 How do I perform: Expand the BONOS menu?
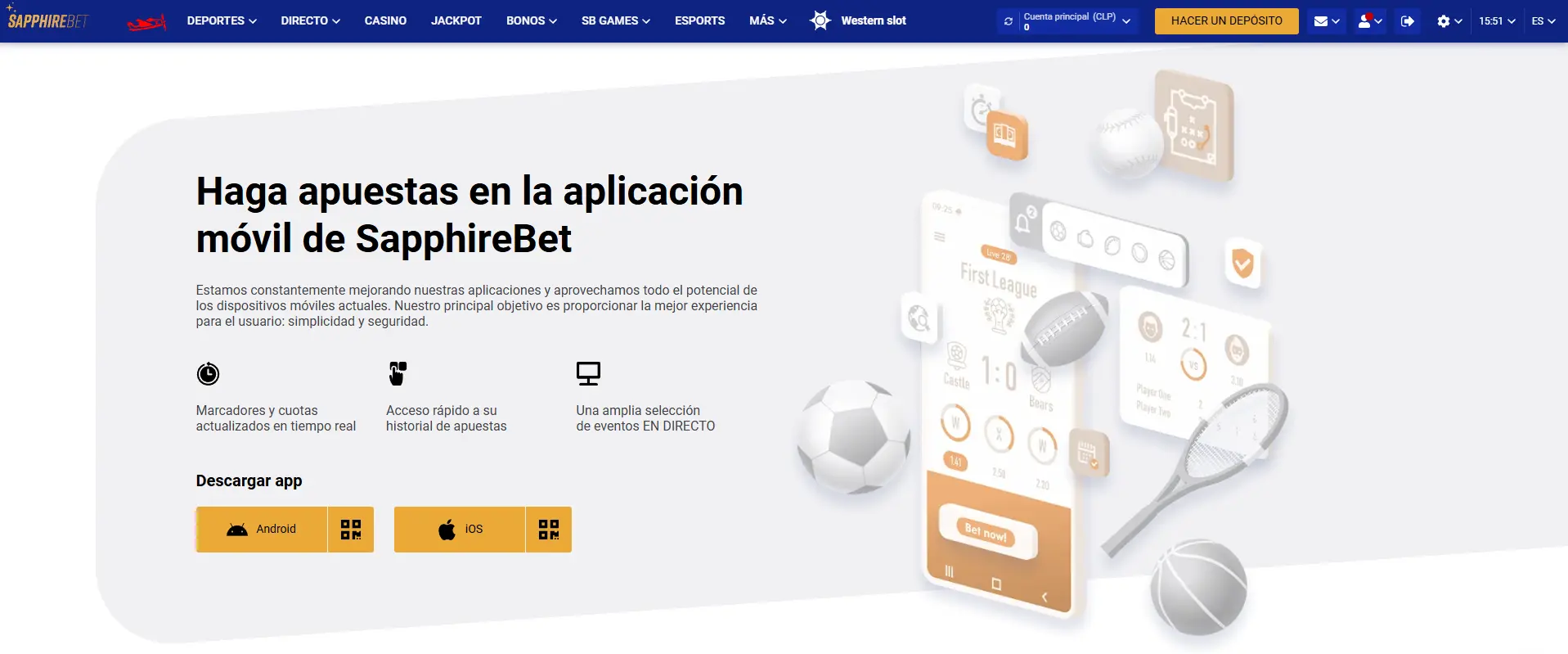click(531, 20)
